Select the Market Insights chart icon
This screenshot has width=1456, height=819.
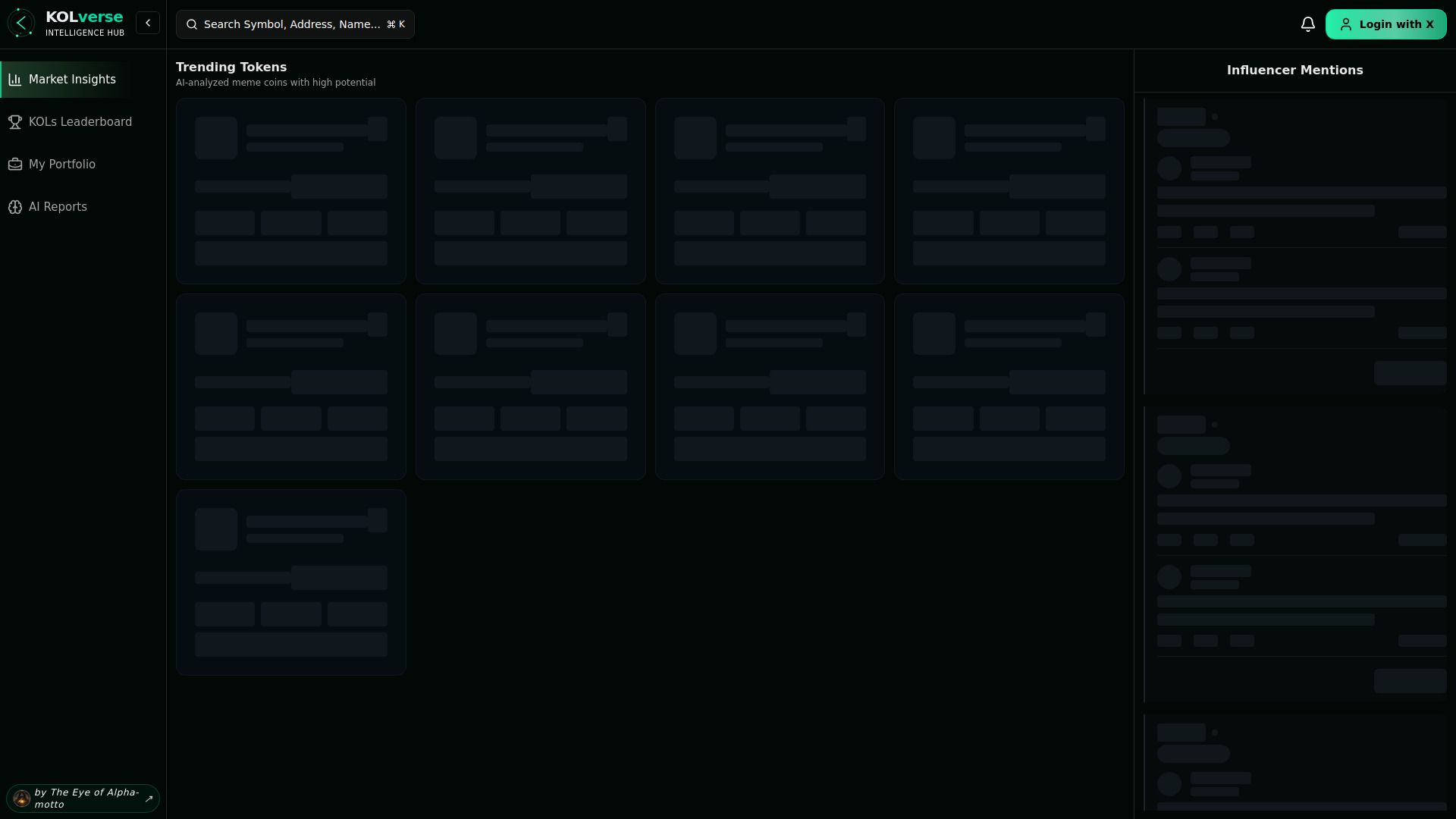point(16,80)
